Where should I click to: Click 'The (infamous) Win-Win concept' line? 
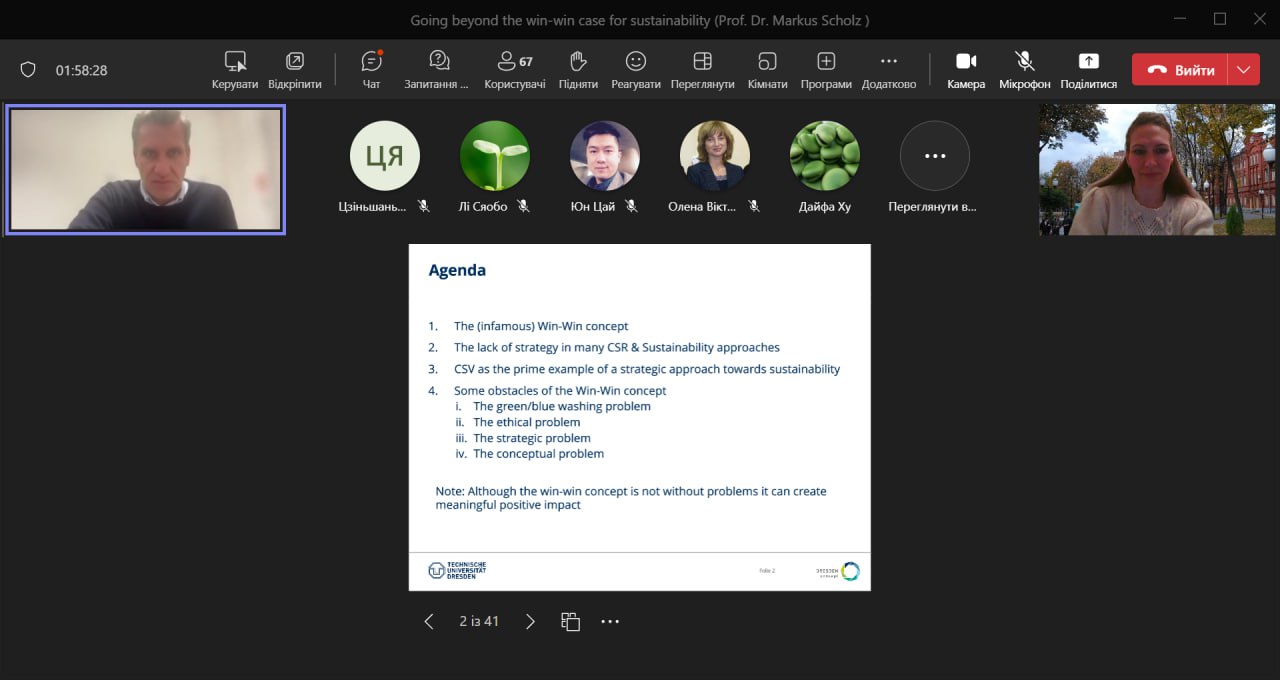coord(541,326)
